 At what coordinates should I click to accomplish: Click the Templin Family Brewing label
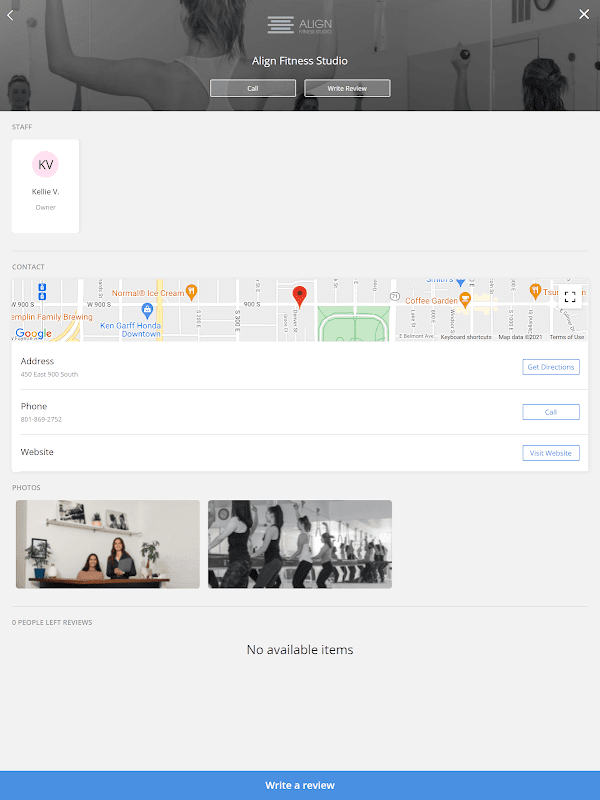pos(52,317)
